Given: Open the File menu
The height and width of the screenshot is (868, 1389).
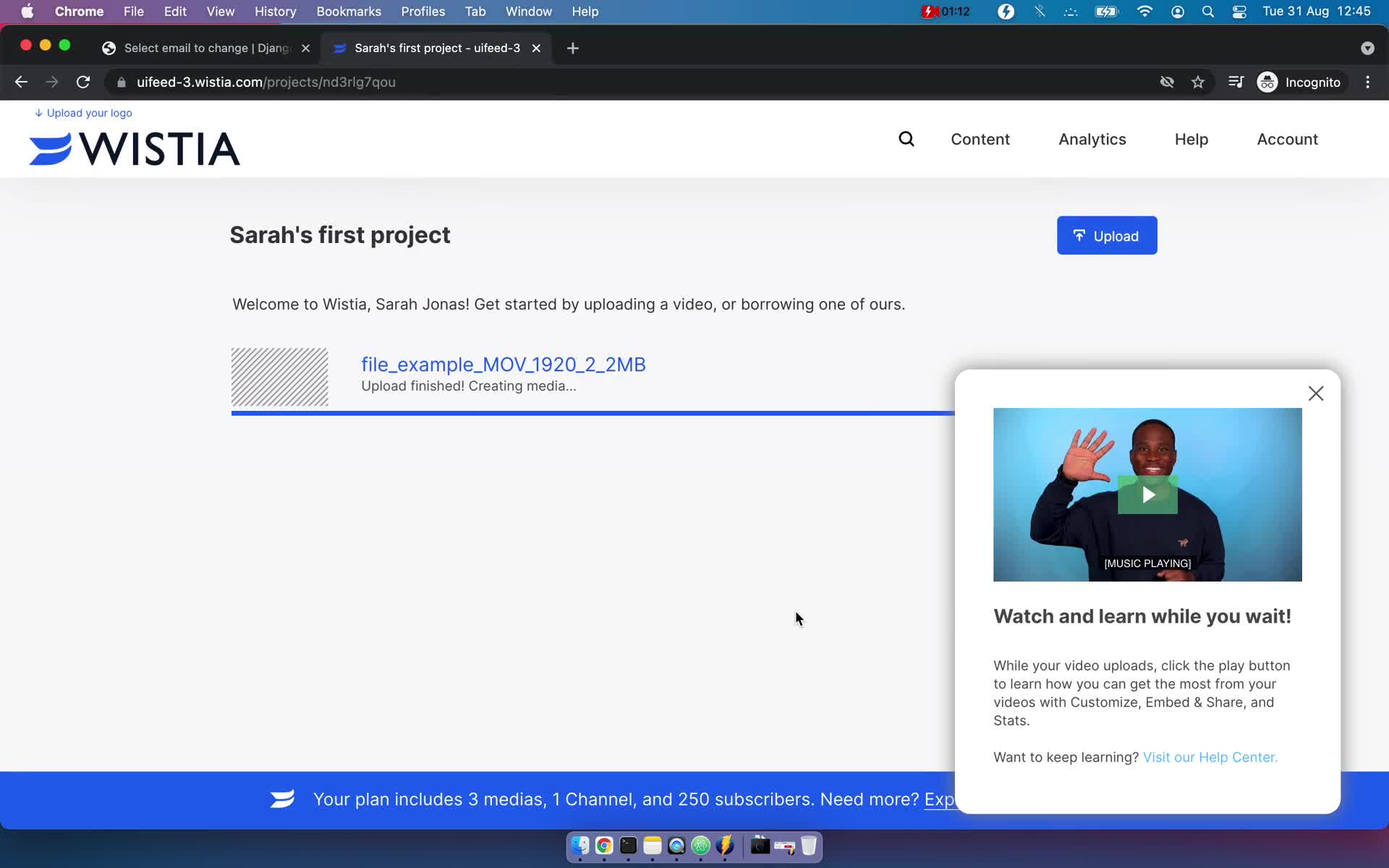Looking at the screenshot, I should (x=133, y=11).
